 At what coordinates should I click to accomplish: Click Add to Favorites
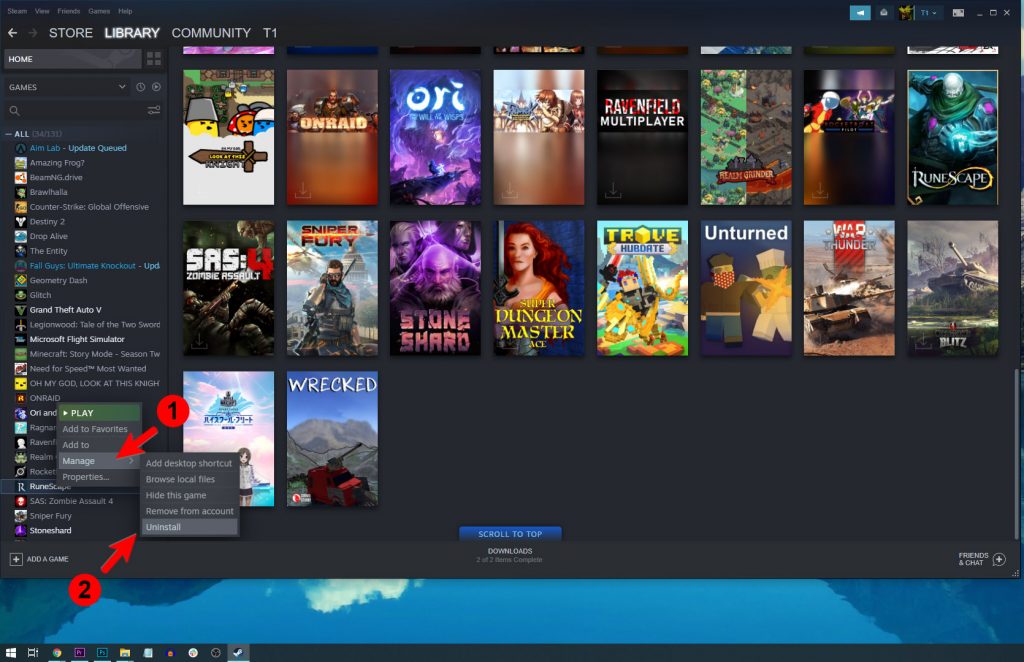pyautogui.click(x=99, y=429)
